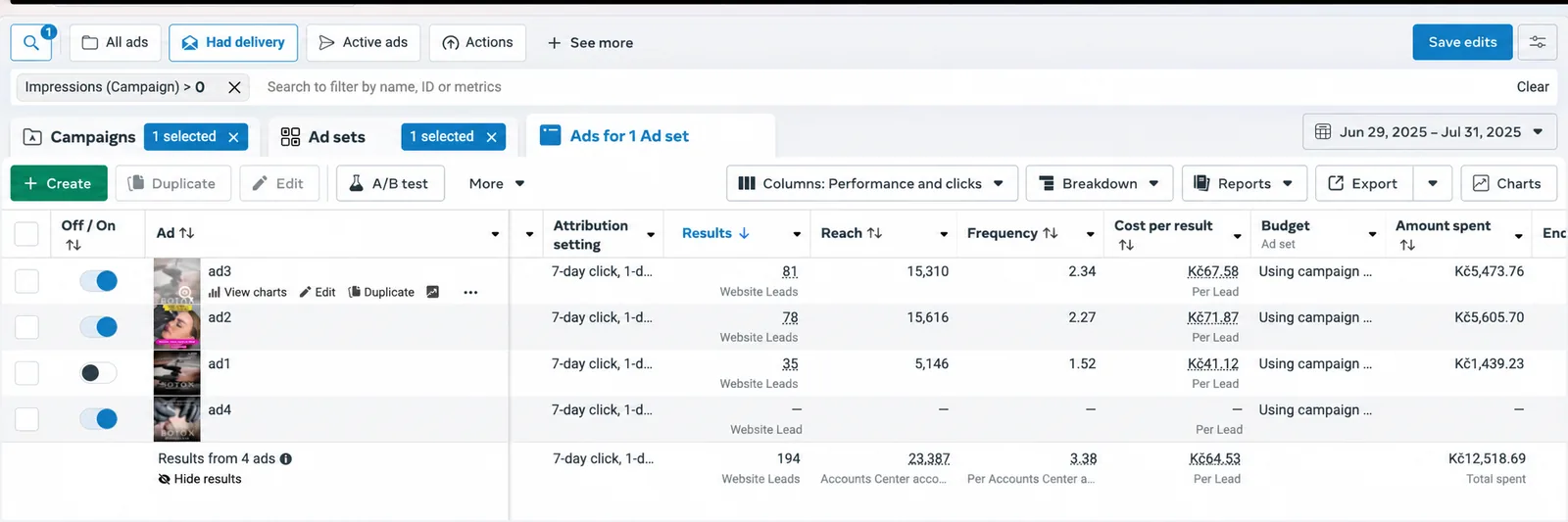Image resolution: width=1568 pixels, height=522 pixels.
Task: Open the three-dots menu for ad3
Action: coord(470,292)
